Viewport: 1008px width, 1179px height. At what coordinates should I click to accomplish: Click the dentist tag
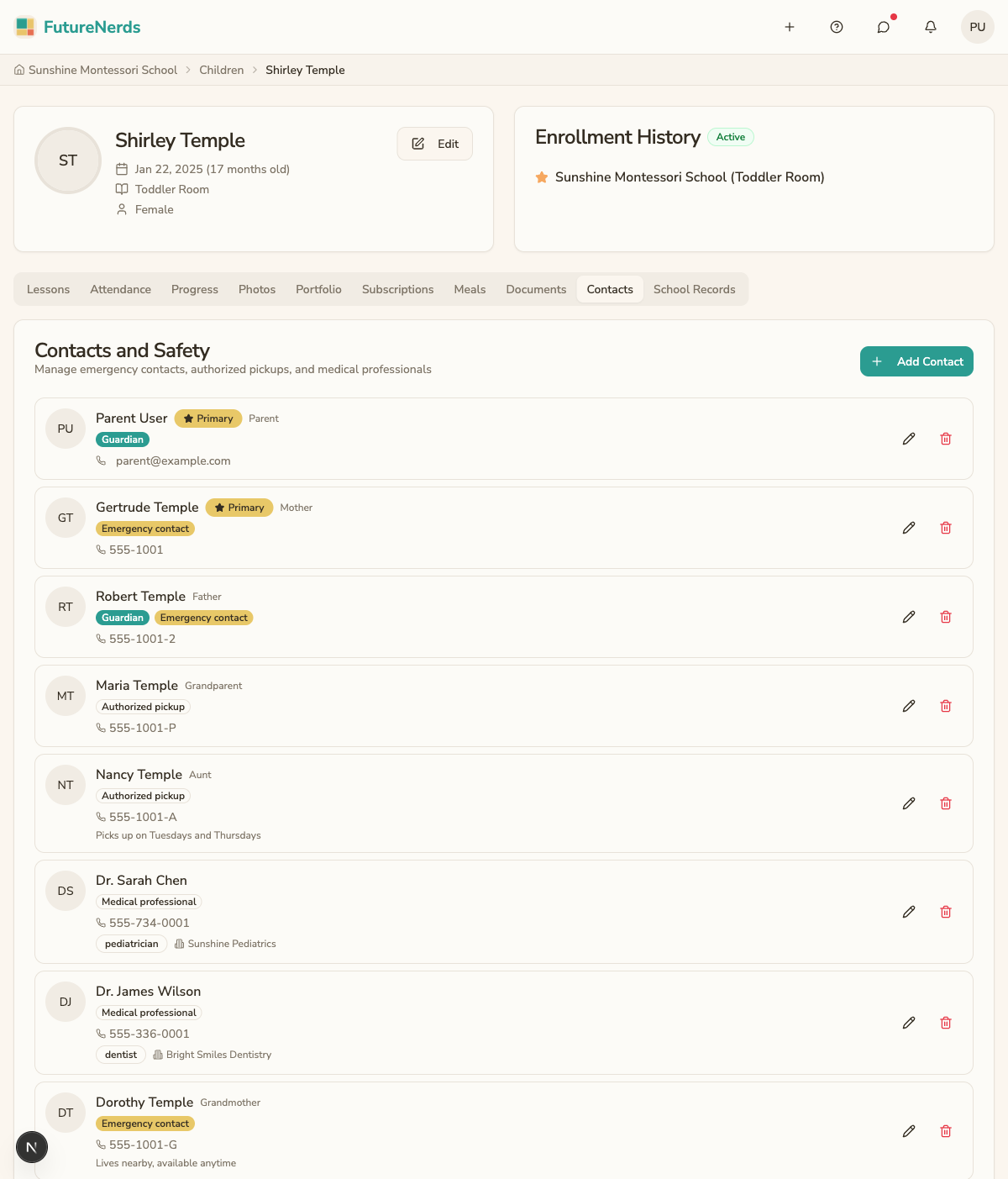121,1055
